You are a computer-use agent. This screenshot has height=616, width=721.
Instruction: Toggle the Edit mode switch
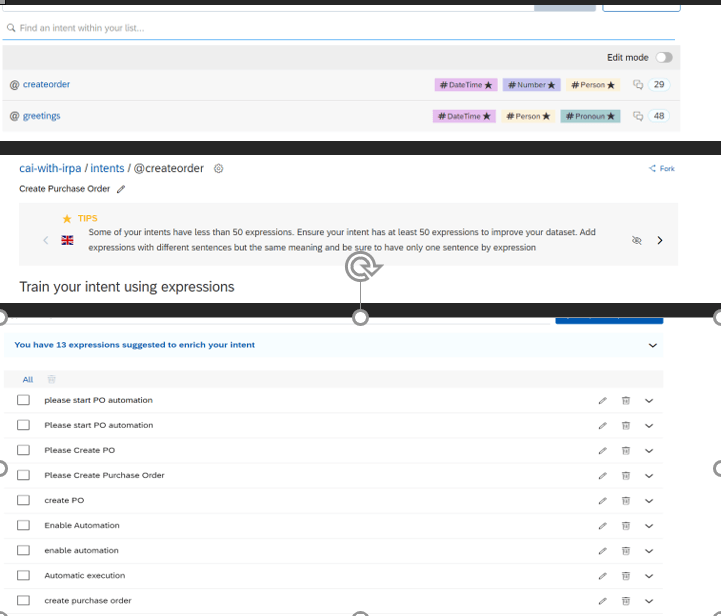[x=664, y=57]
